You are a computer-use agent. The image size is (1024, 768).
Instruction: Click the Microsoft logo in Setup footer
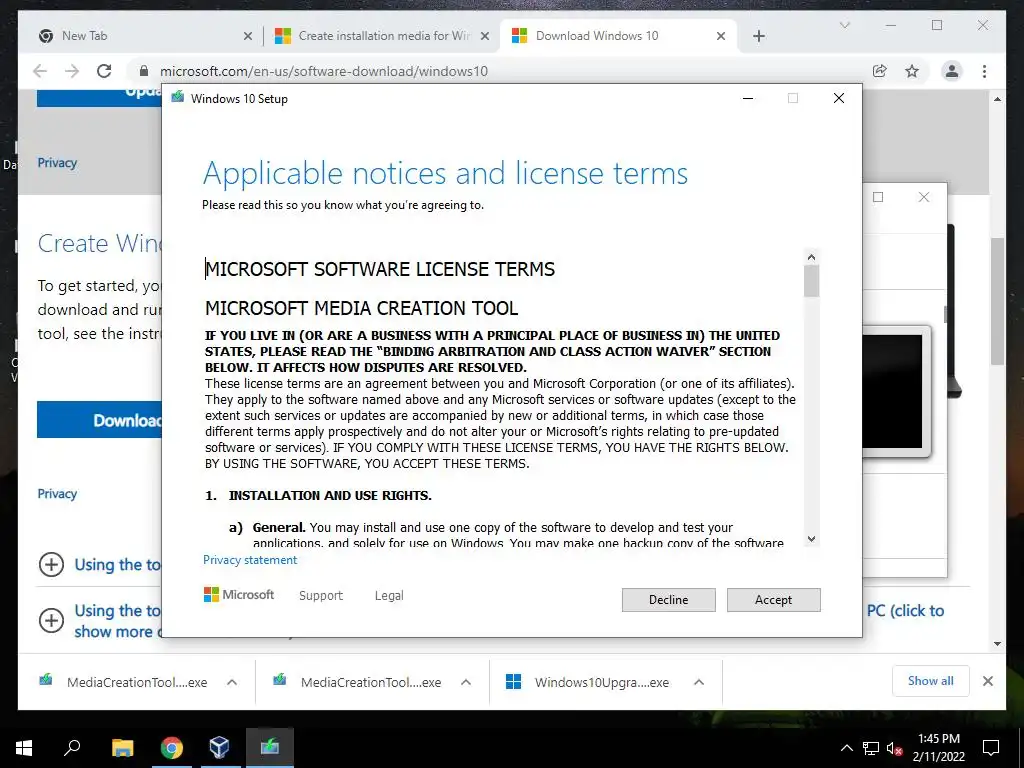[x=239, y=594]
